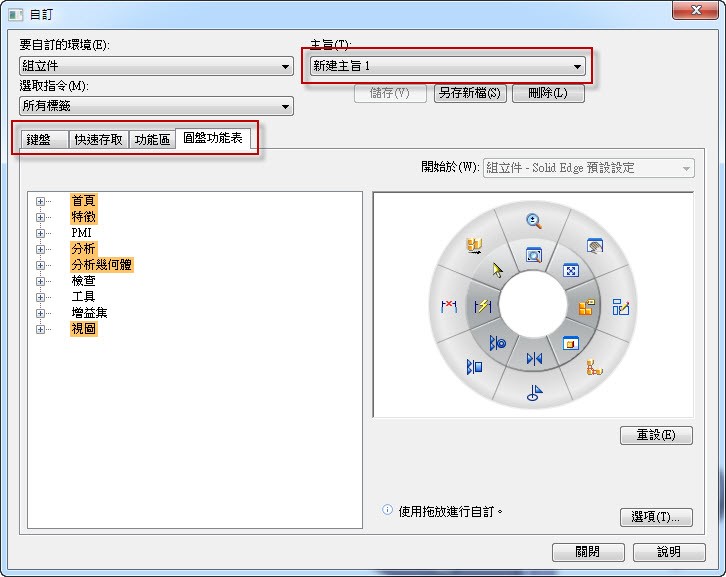Click the 關閉 button
This screenshot has width=726, height=577.
[x=588, y=552]
